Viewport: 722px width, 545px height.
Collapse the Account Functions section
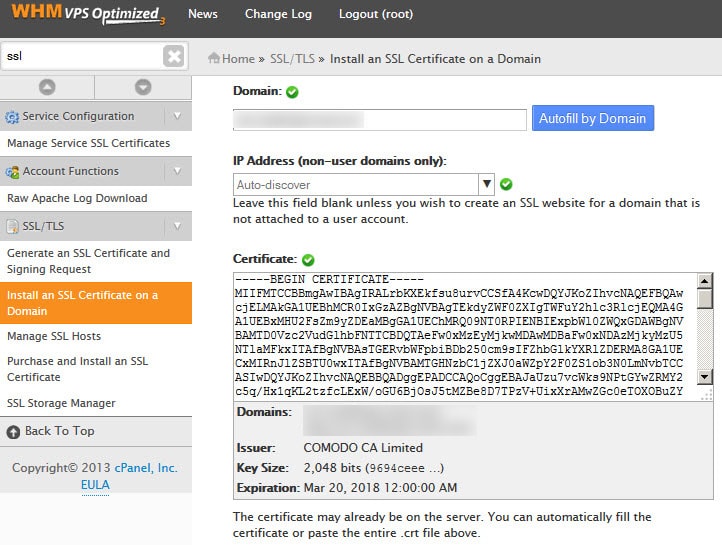coord(177,171)
